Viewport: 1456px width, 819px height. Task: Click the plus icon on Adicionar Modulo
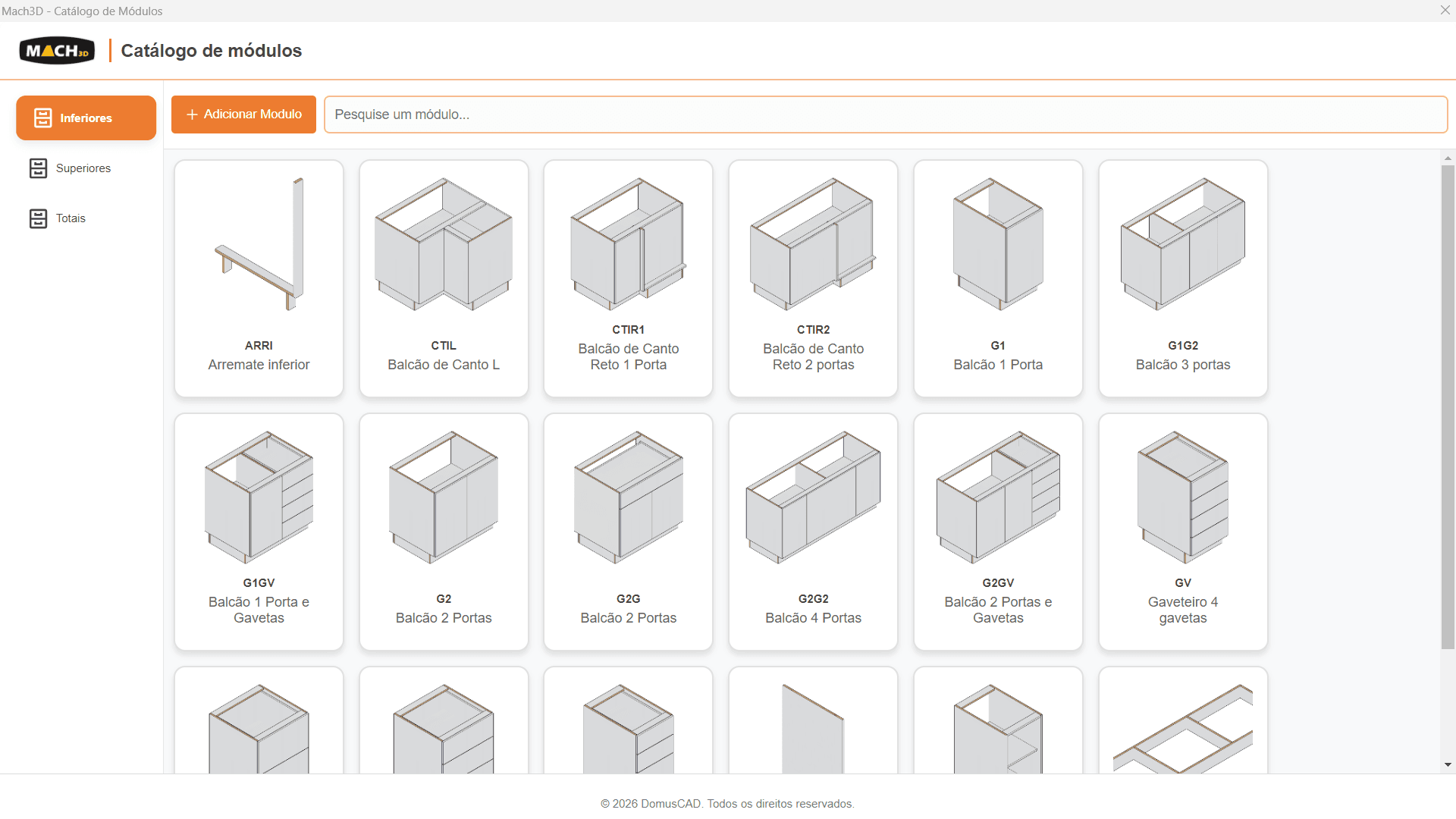[192, 115]
